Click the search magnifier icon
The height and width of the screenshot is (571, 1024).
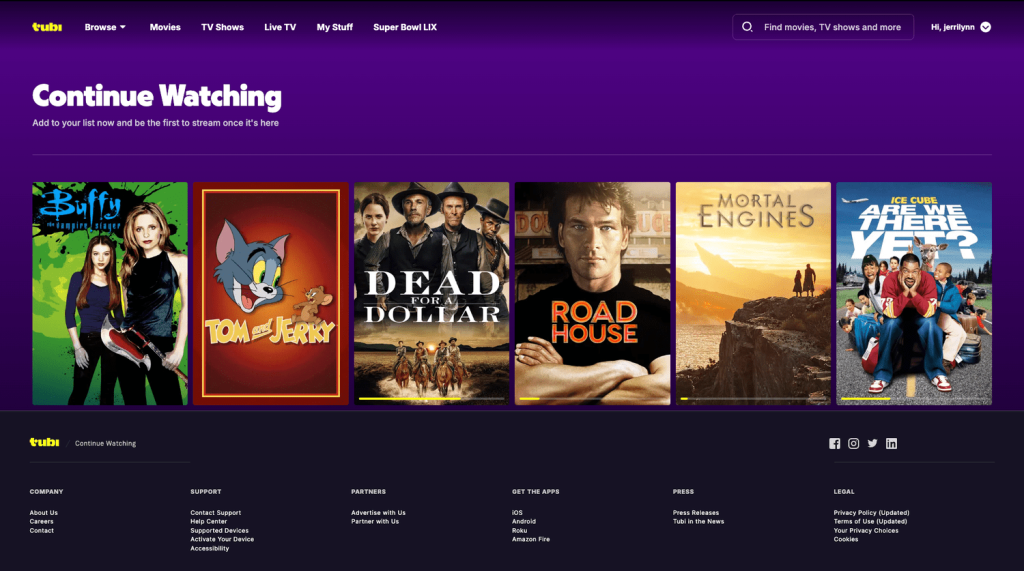pos(747,27)
